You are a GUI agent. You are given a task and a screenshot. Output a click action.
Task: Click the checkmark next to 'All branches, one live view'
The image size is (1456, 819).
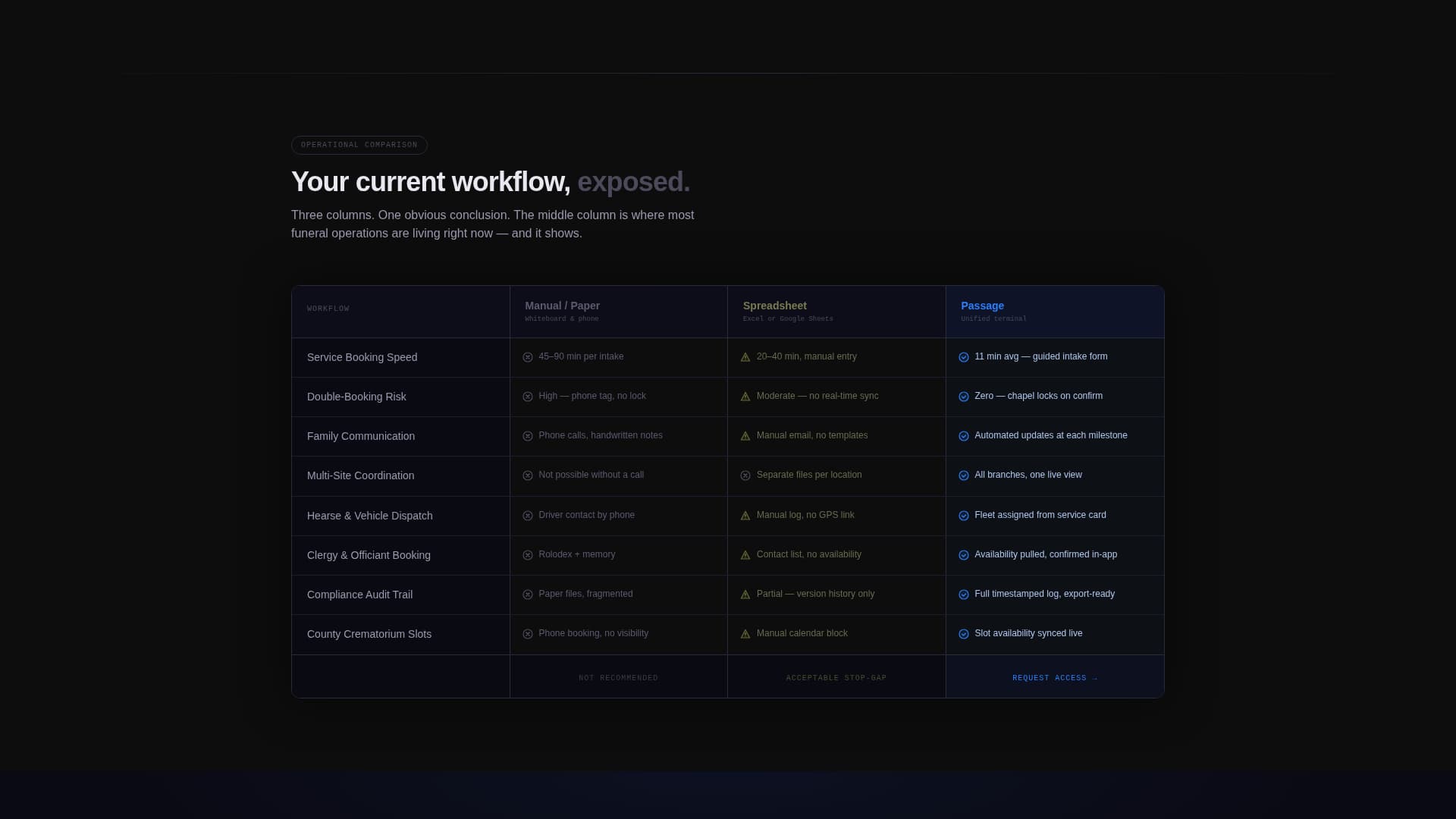[x=964, y=475]
